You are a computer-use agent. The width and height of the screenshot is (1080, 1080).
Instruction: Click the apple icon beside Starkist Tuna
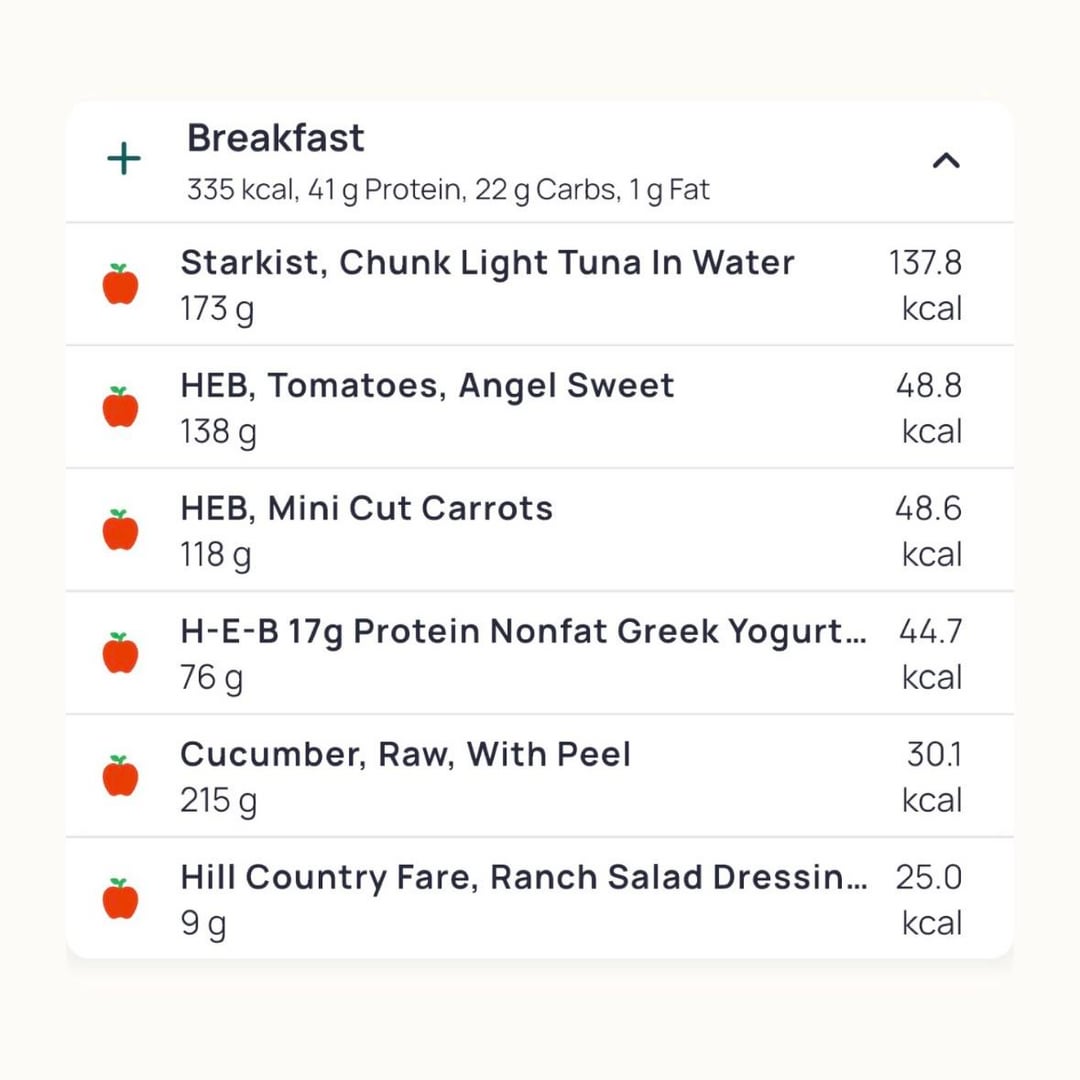(x=121, y=285)
